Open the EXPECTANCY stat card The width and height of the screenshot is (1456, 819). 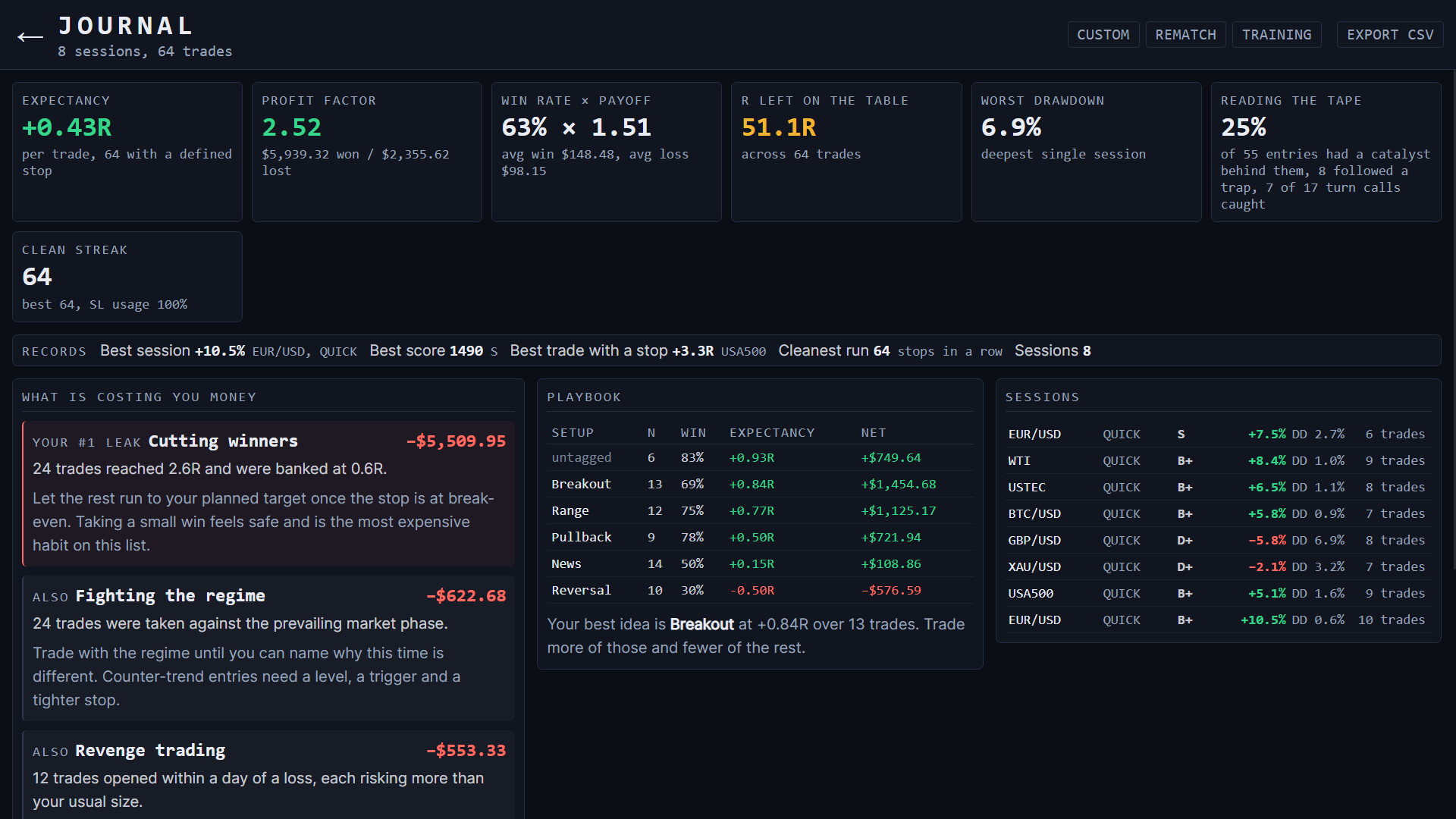click(x=127, y=152)
